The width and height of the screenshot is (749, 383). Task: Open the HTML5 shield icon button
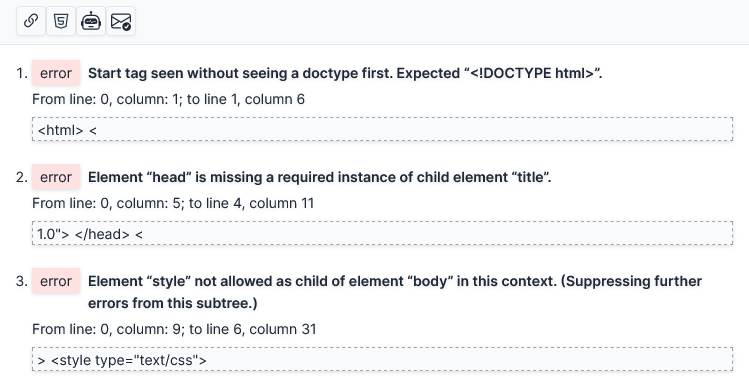(x=61, y=21)
